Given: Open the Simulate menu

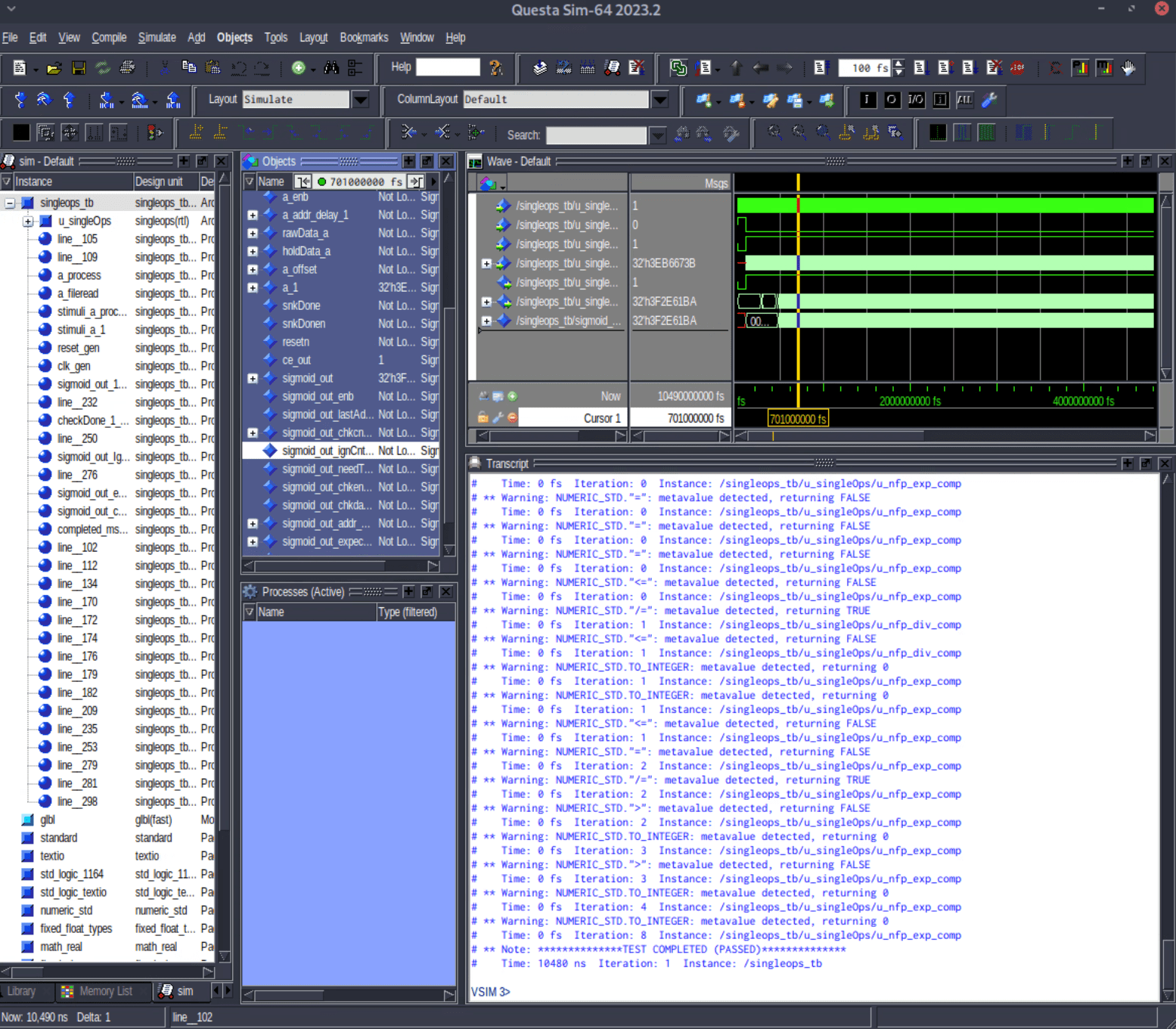Looking at the screenshot, I should click(x=157, y=37).
